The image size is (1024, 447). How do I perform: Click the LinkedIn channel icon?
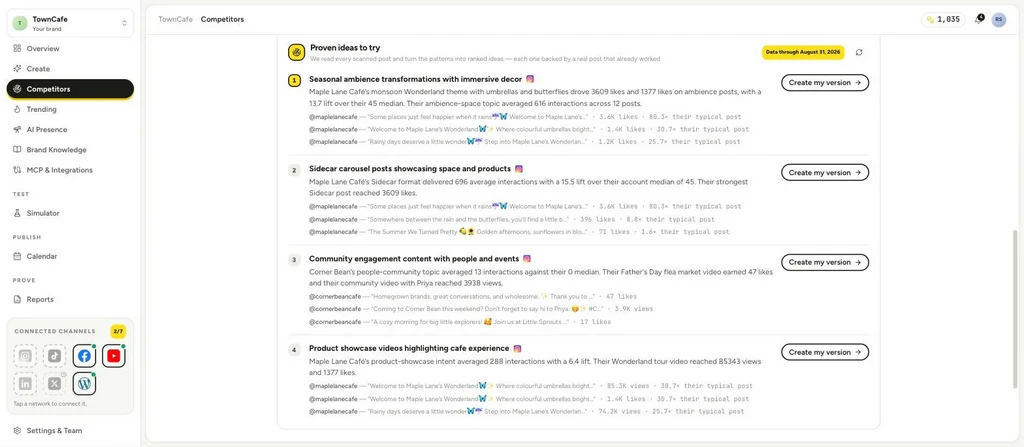[x=25, y=384]
